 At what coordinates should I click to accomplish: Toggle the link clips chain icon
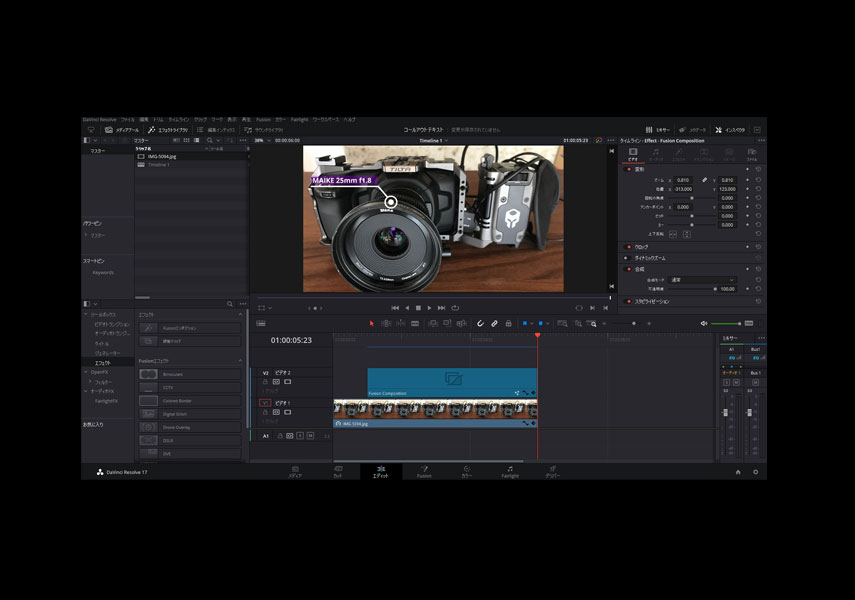494,324
